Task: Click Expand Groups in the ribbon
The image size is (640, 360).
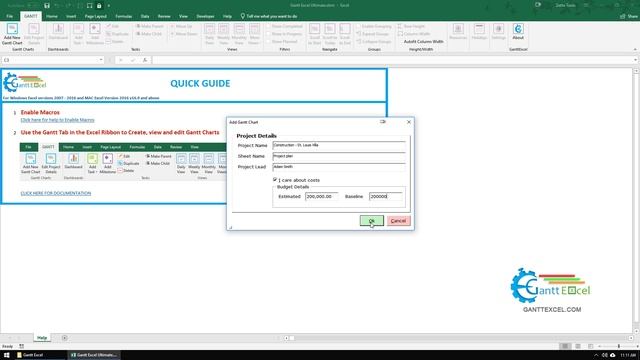Action: pos(373,34)
